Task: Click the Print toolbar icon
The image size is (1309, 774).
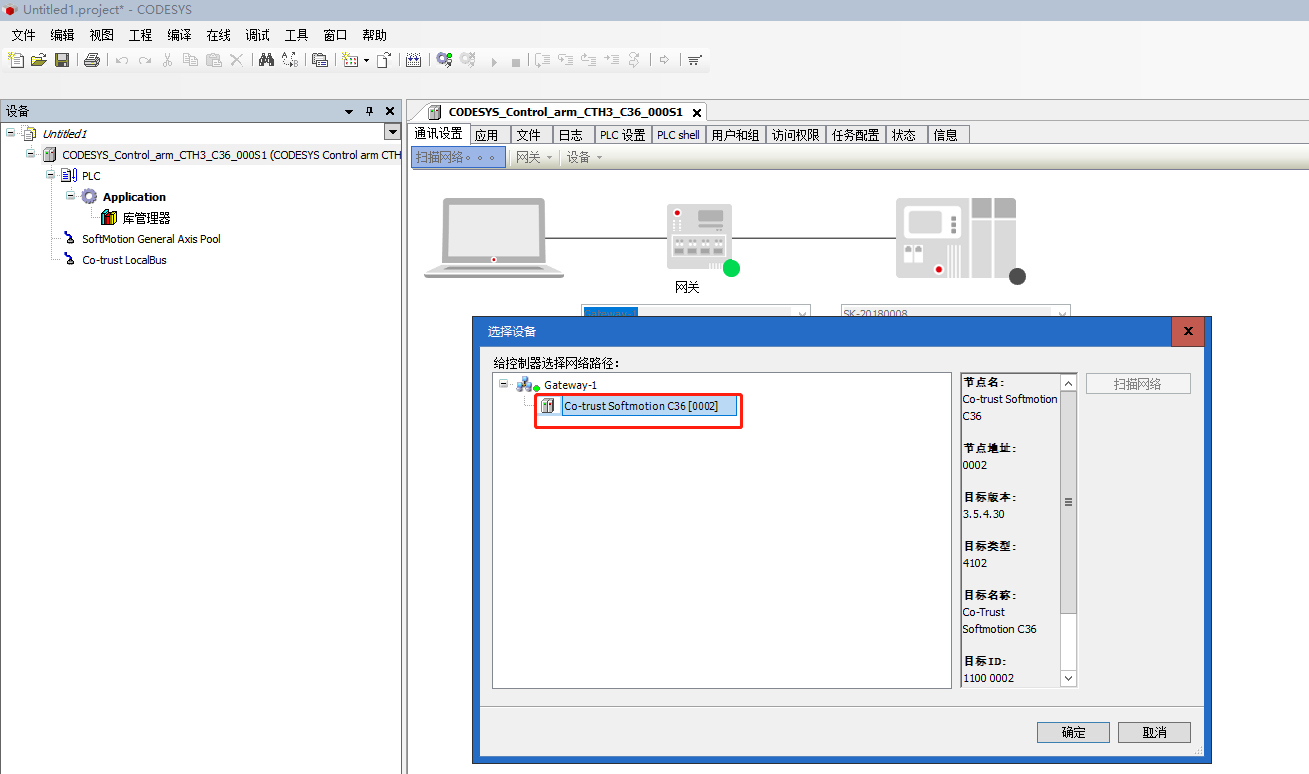Action: click(x=92, y=60)
